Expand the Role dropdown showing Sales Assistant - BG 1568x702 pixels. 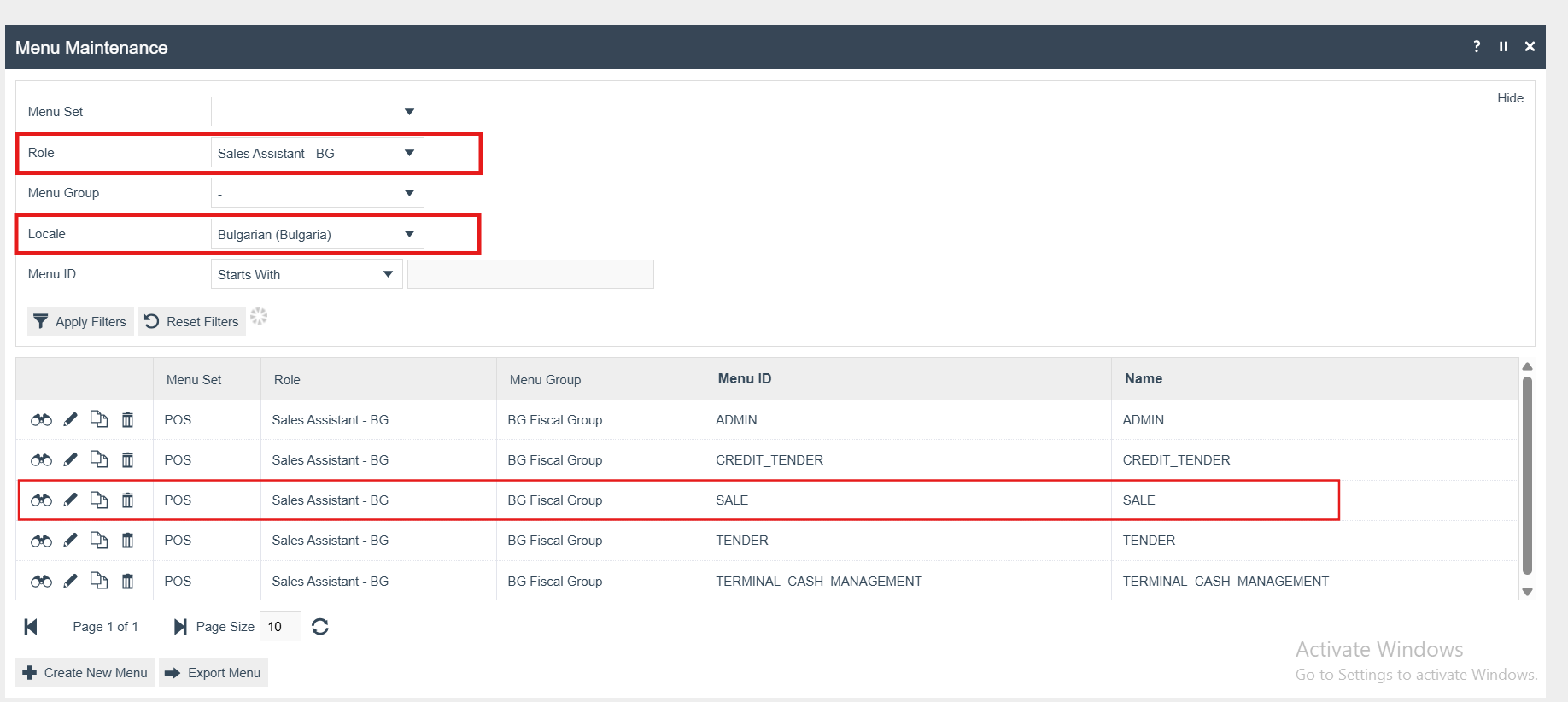tap(317, 153)
